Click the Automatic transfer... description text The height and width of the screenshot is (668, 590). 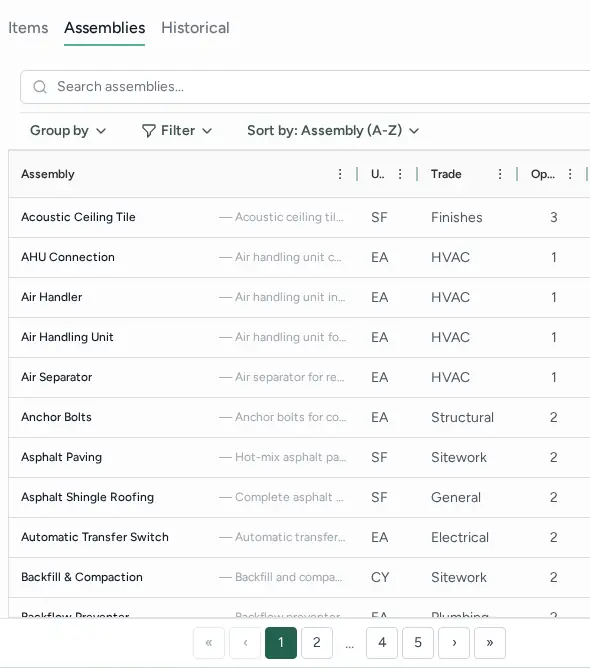pos(290,537)
